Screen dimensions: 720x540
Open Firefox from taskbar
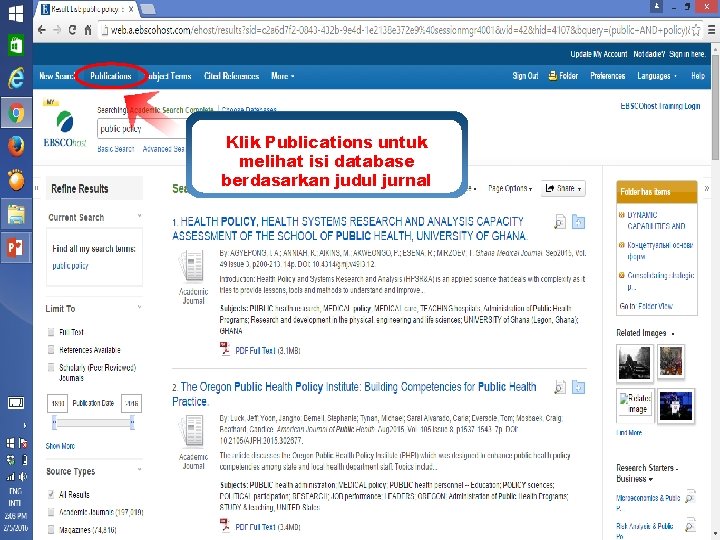(x=16, y=146)
